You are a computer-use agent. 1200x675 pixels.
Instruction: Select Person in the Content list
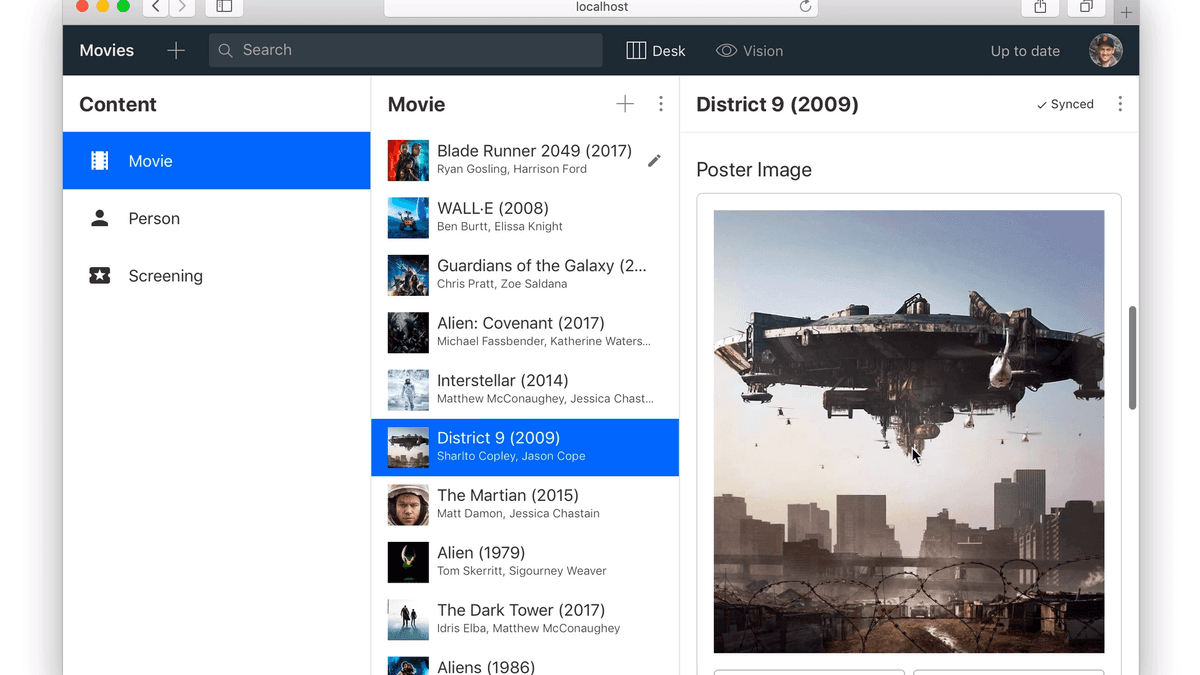(x=216, y=218)
